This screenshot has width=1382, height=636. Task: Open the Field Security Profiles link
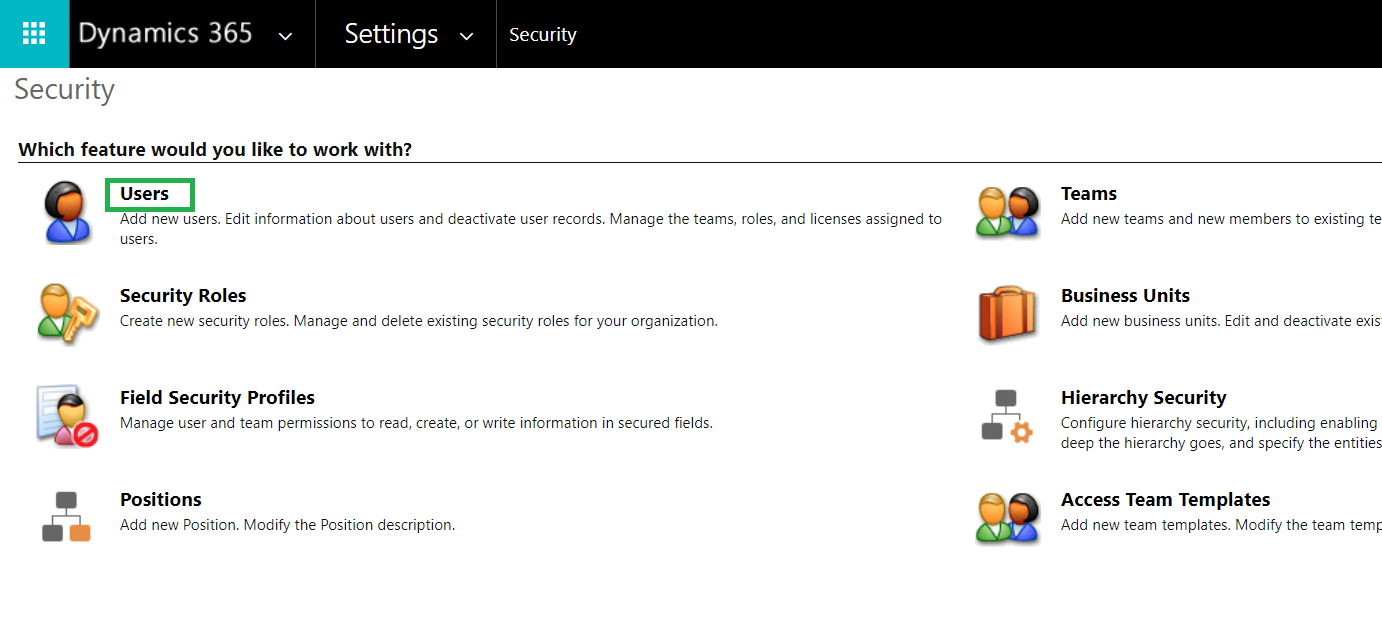217,398
